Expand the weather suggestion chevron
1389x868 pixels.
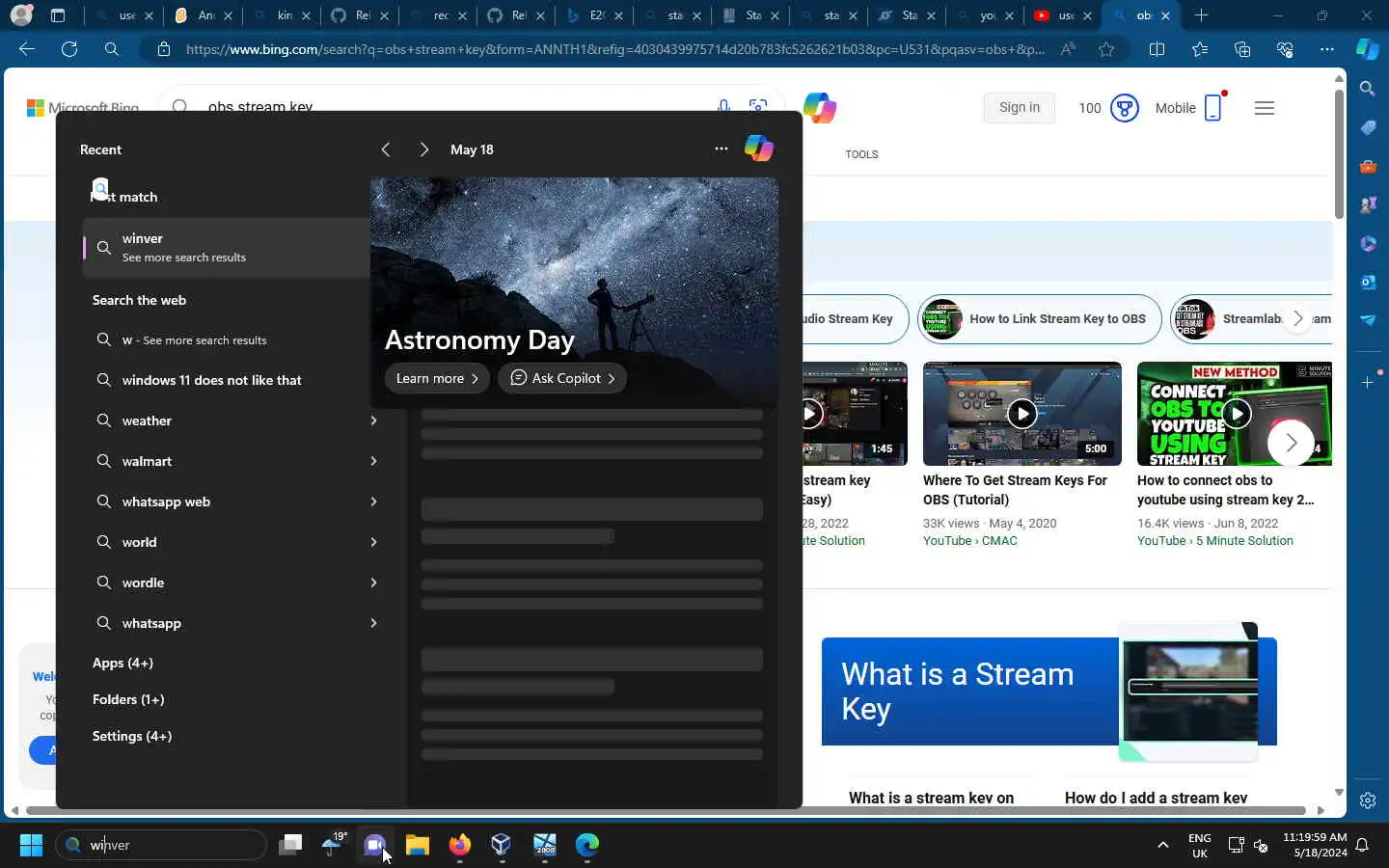point(373,420)
